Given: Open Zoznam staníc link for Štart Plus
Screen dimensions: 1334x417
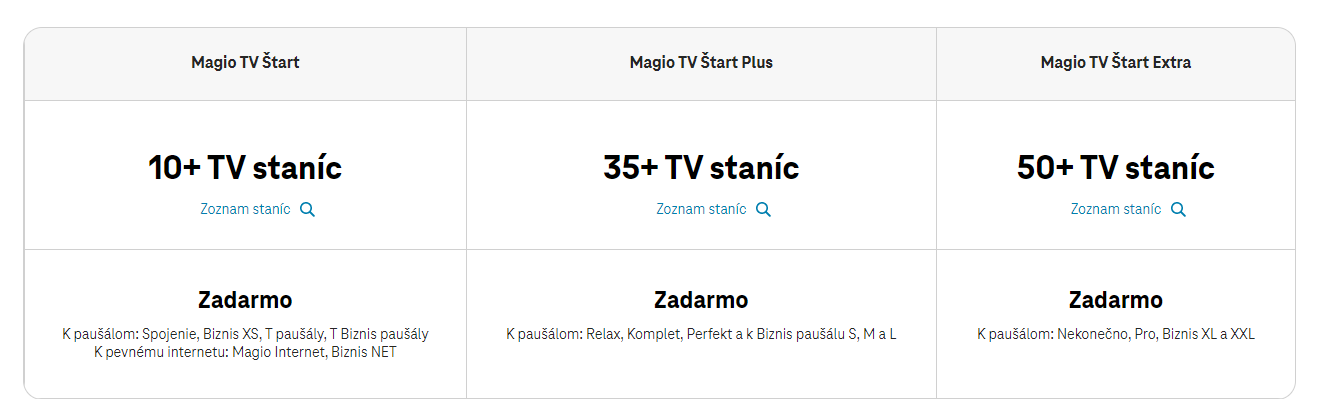Looking at the screenshot, I should (701, 209).
